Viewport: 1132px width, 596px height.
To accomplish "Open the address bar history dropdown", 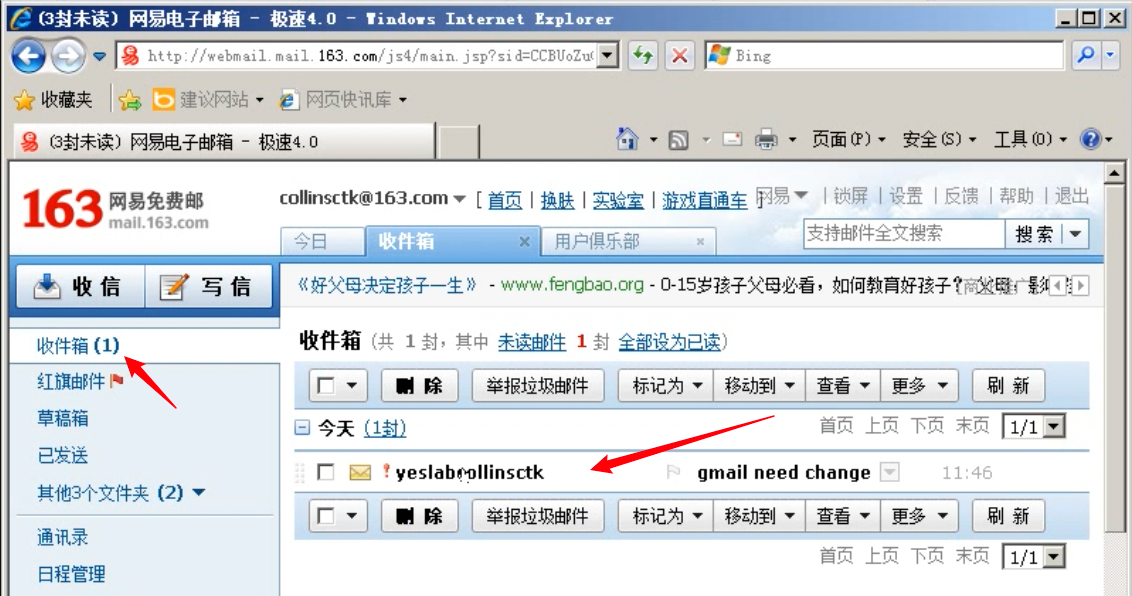I will [609, 56].
